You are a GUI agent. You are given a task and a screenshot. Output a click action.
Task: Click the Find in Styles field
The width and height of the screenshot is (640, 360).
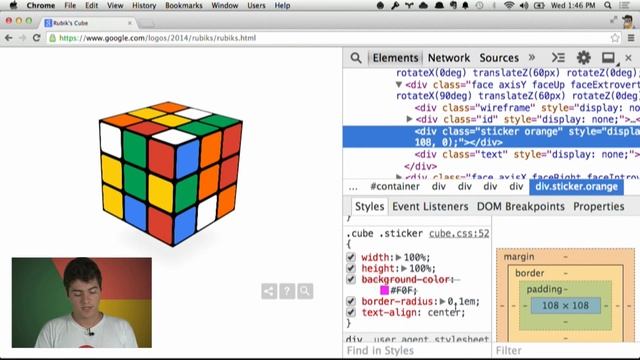coord(417,351)
